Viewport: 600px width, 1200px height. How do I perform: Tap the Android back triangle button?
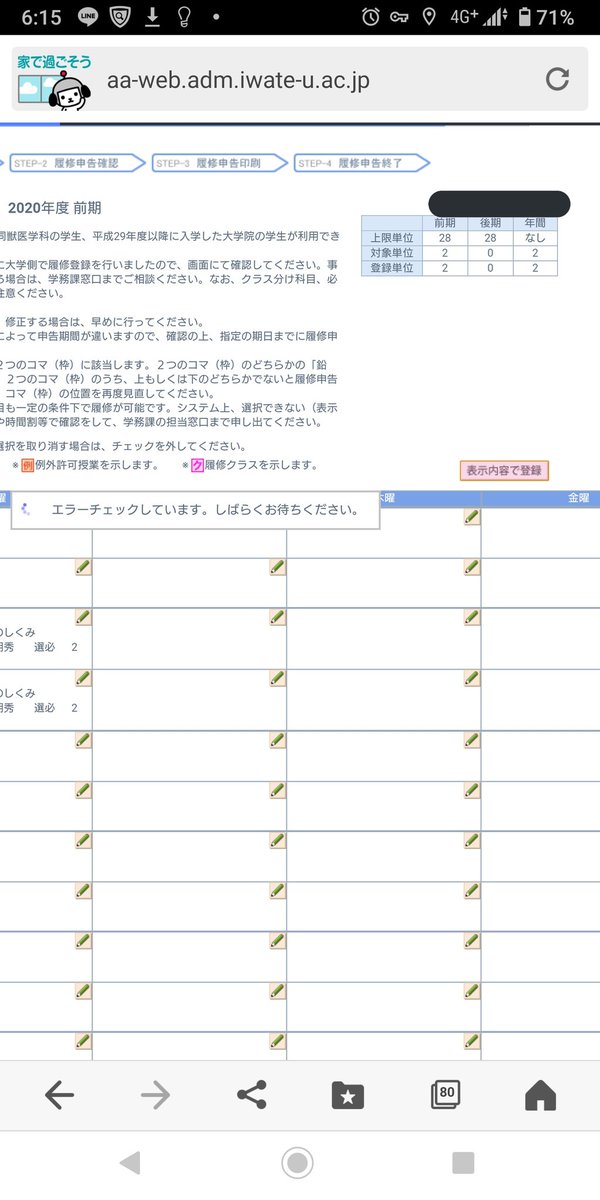130,1162
